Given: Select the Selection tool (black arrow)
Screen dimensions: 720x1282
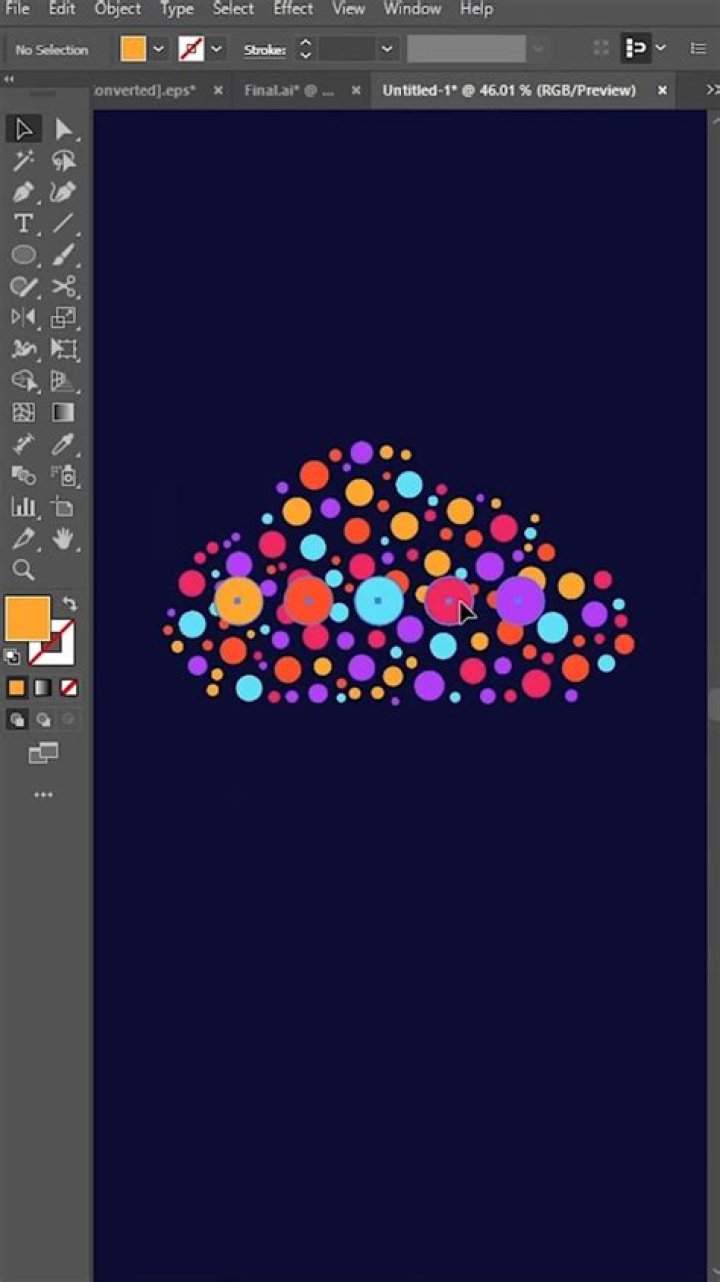Looking at the screenshot, I should [24, 129].
